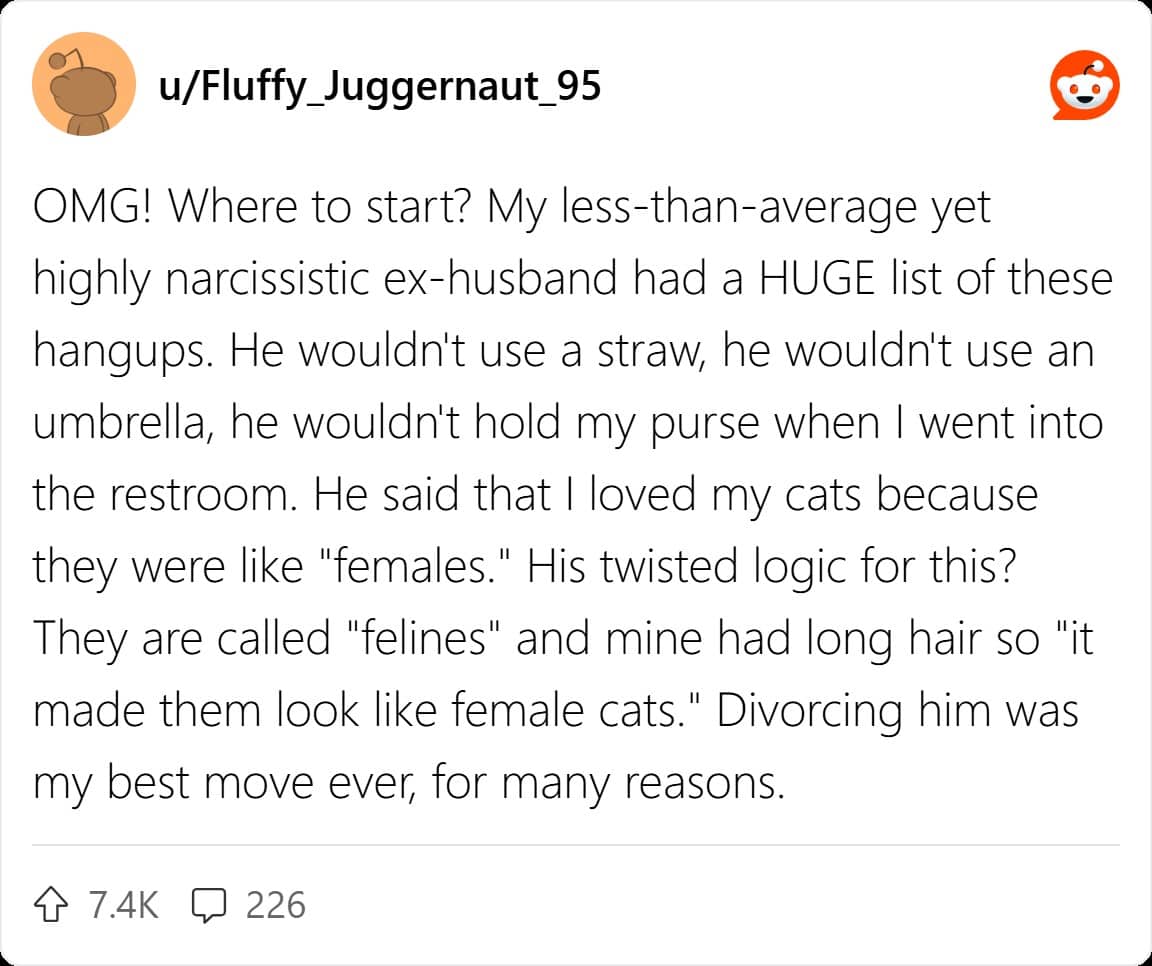Click the divider line above the vote count
1152x966 pixels.
576,846
